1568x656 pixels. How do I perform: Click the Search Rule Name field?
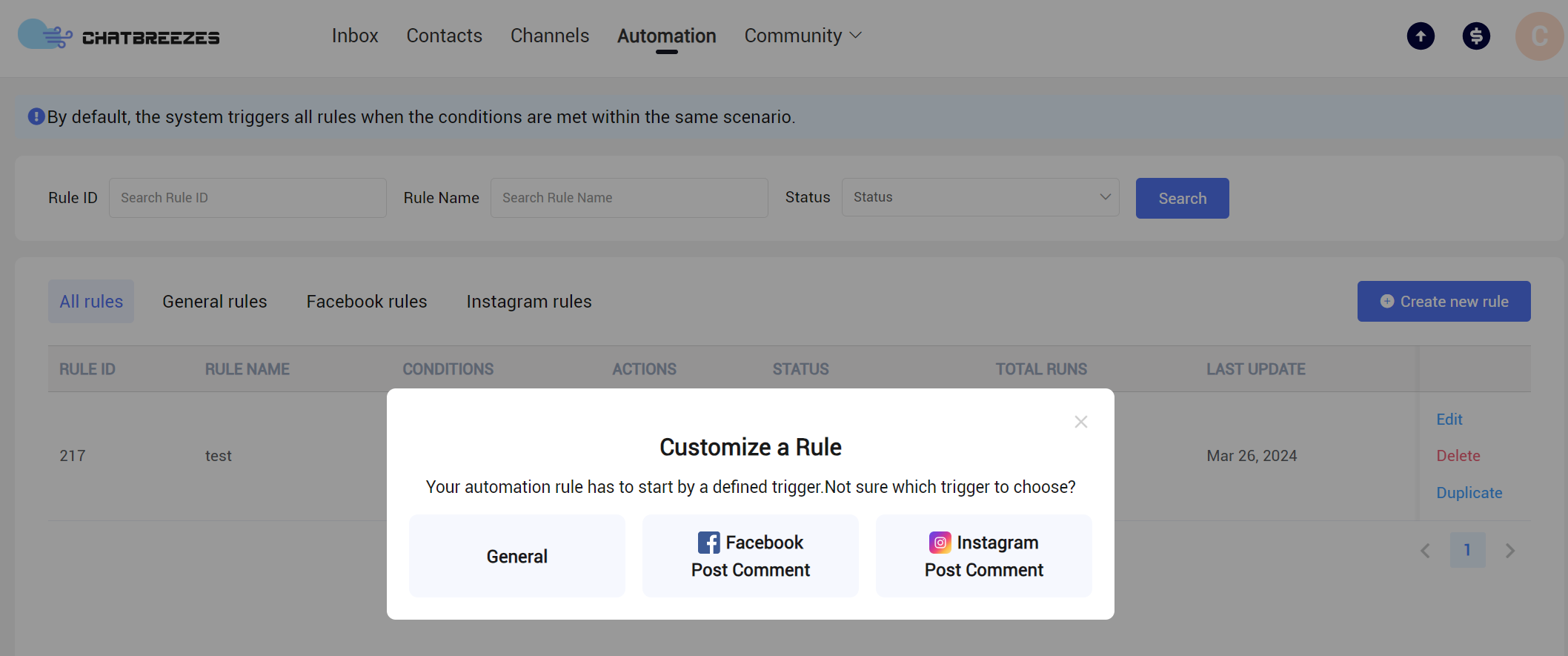629,198
